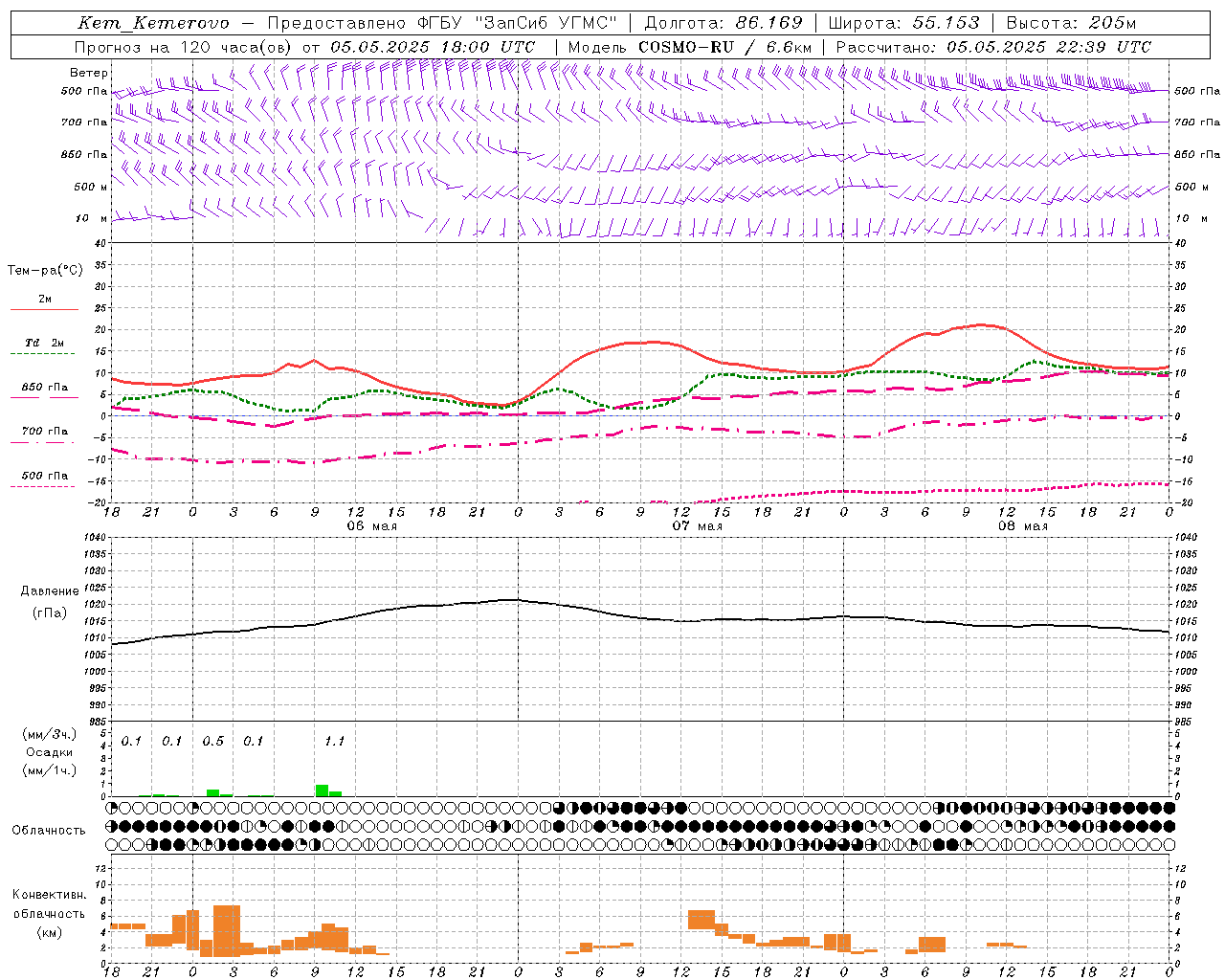
Task: Click the 'Td 2м' dew point legend entry
Action: pos(44,342)
